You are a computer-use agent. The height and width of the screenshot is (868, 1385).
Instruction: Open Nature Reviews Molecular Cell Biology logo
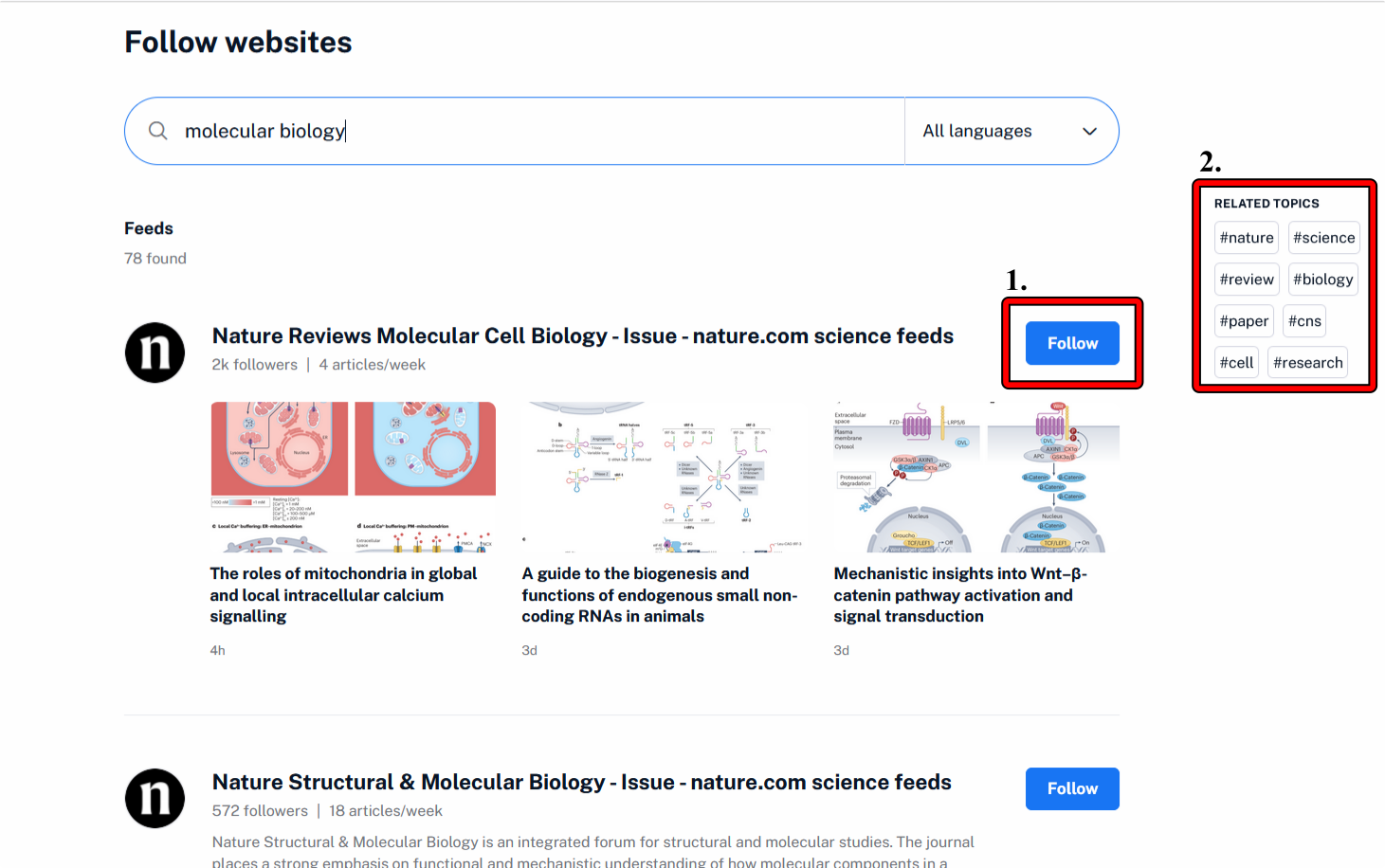155,353
